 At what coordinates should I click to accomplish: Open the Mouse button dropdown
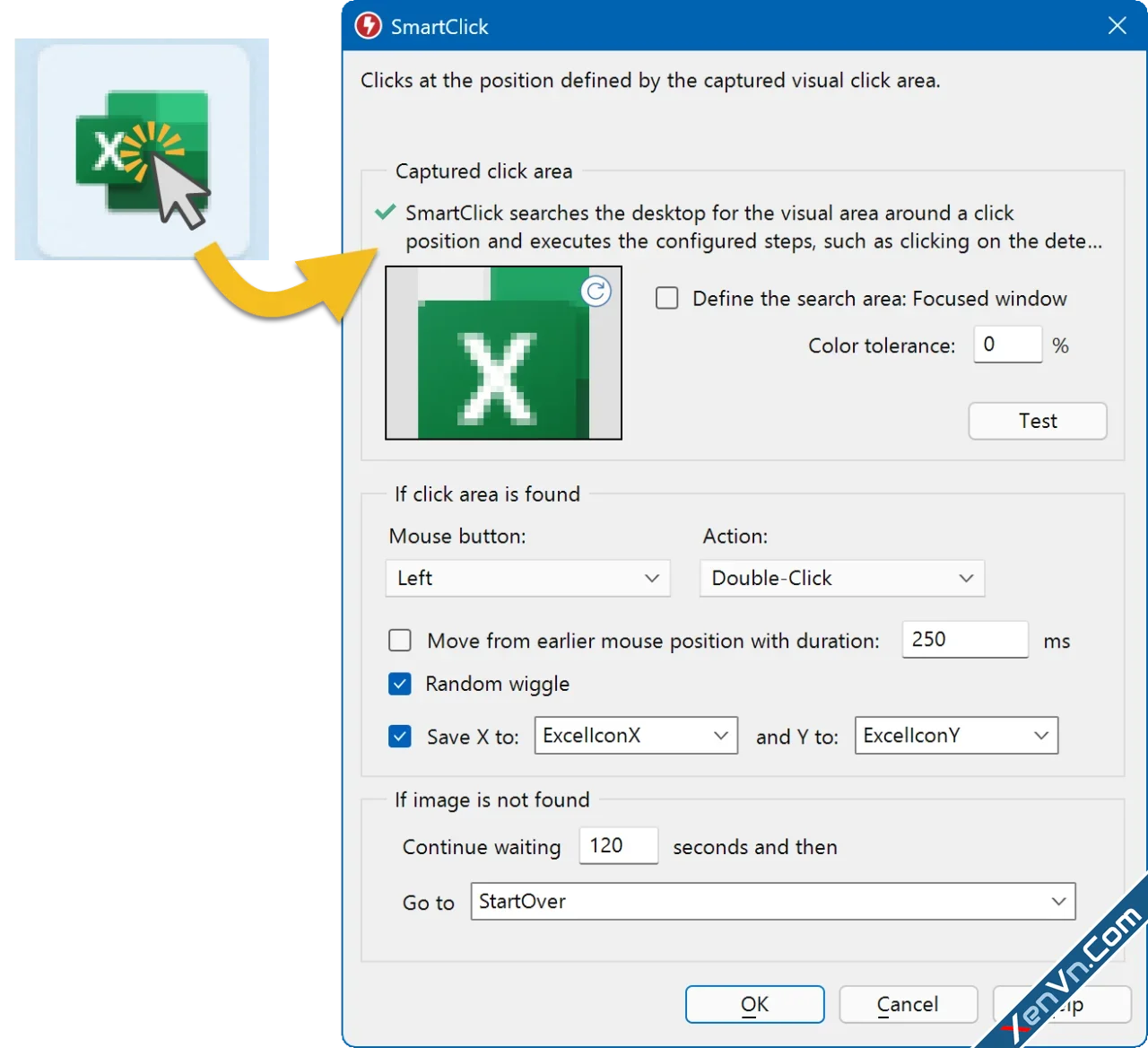pyautogui.click(x=528, y=579)
